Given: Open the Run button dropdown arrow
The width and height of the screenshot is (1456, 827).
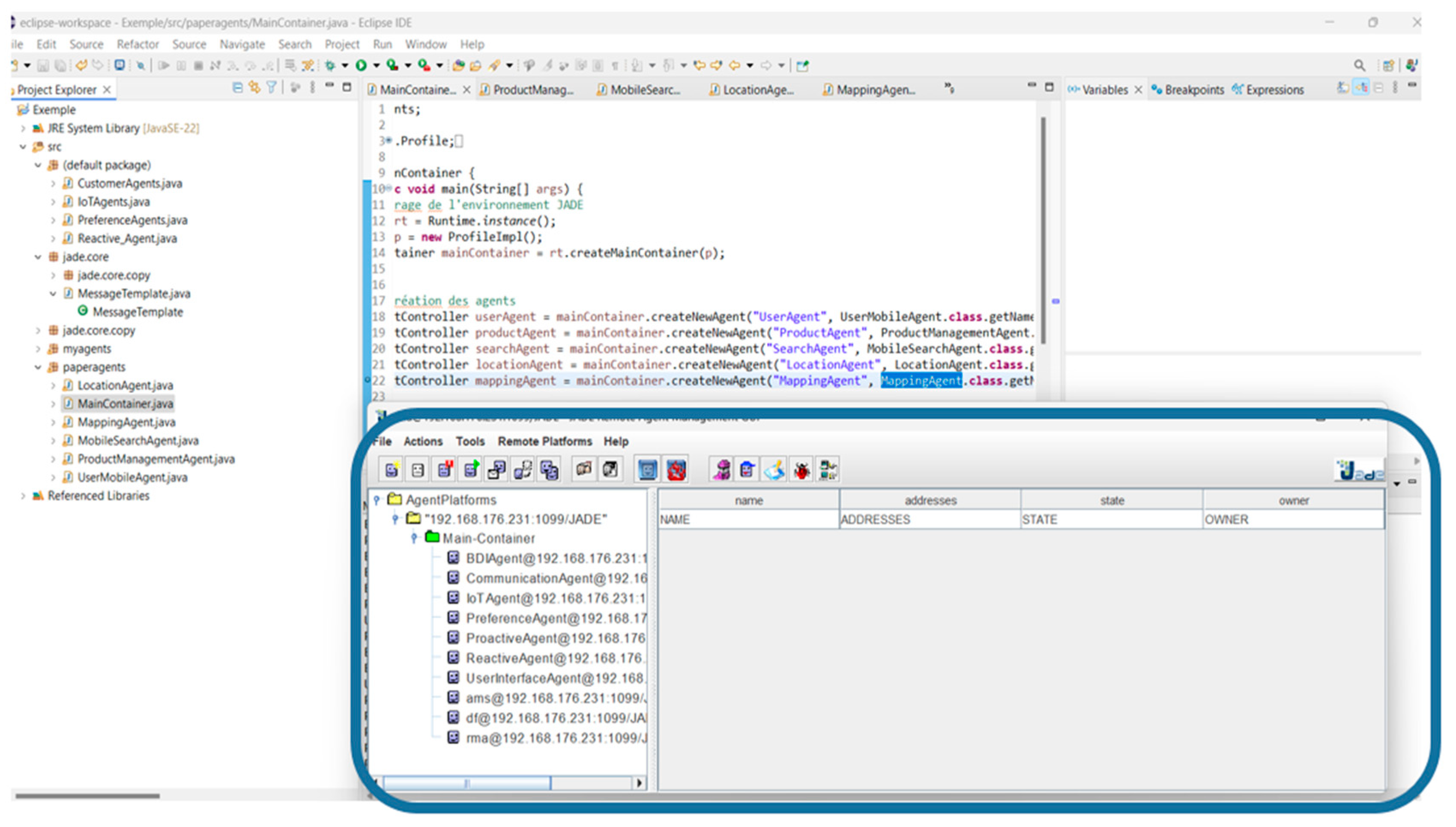Looking at the screenshot, I should pos(376,66).
